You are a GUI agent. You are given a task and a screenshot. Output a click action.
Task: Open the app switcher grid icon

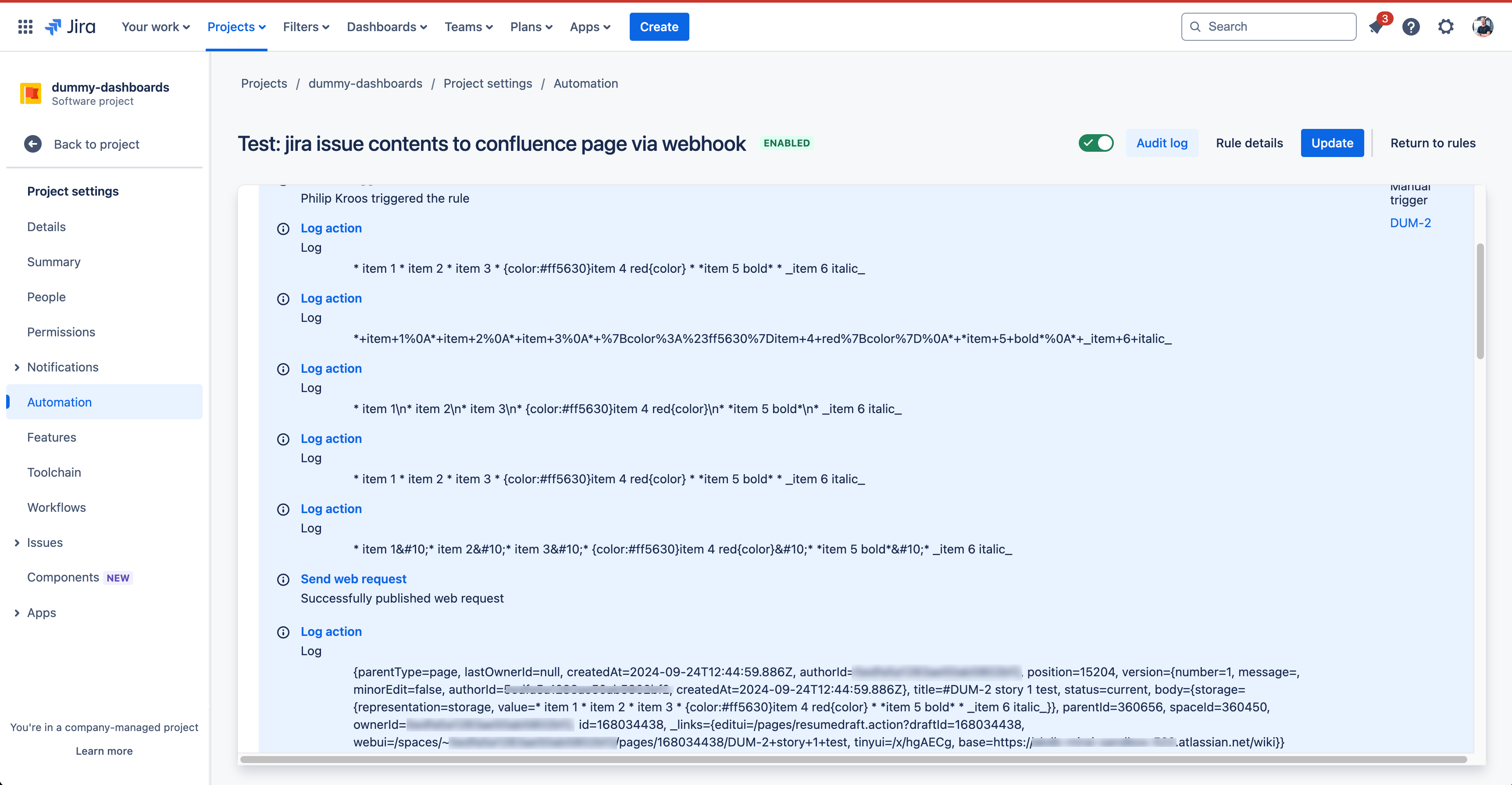pos(25,26)
